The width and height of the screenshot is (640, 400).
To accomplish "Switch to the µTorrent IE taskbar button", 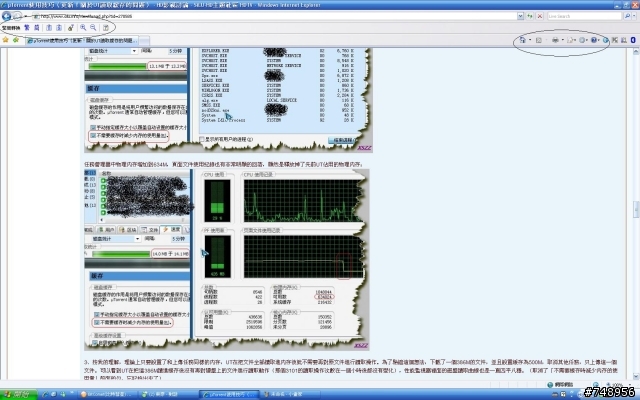I will 229,394.
